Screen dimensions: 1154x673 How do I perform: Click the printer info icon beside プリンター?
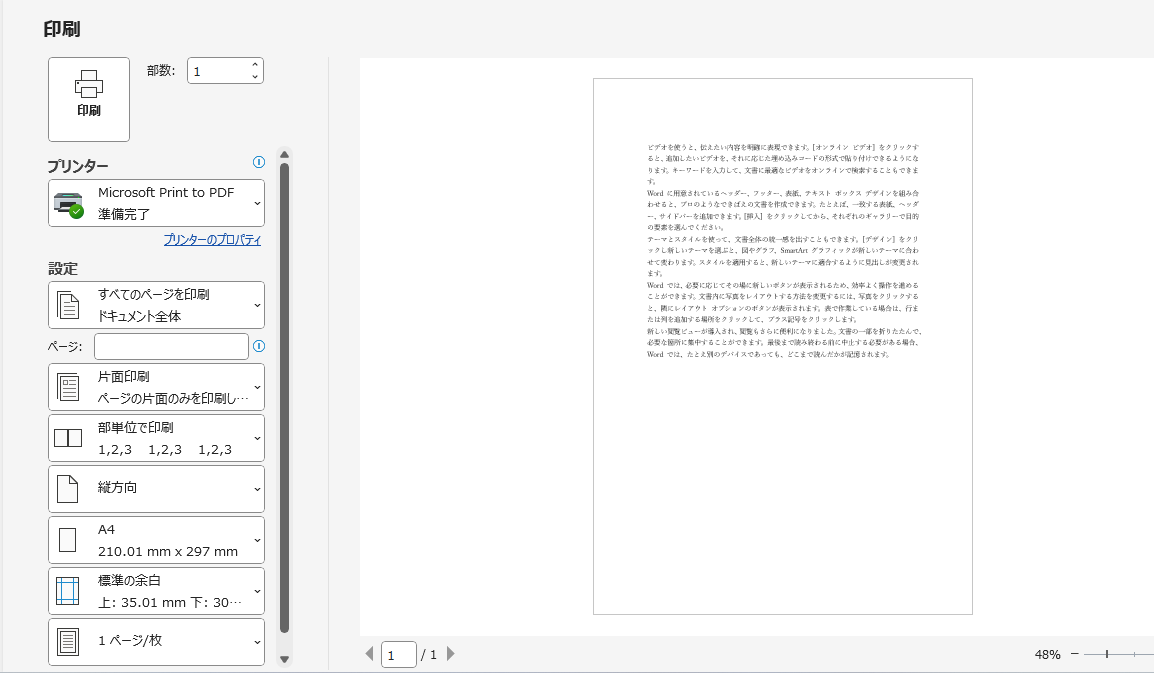[x=259, y=162]
